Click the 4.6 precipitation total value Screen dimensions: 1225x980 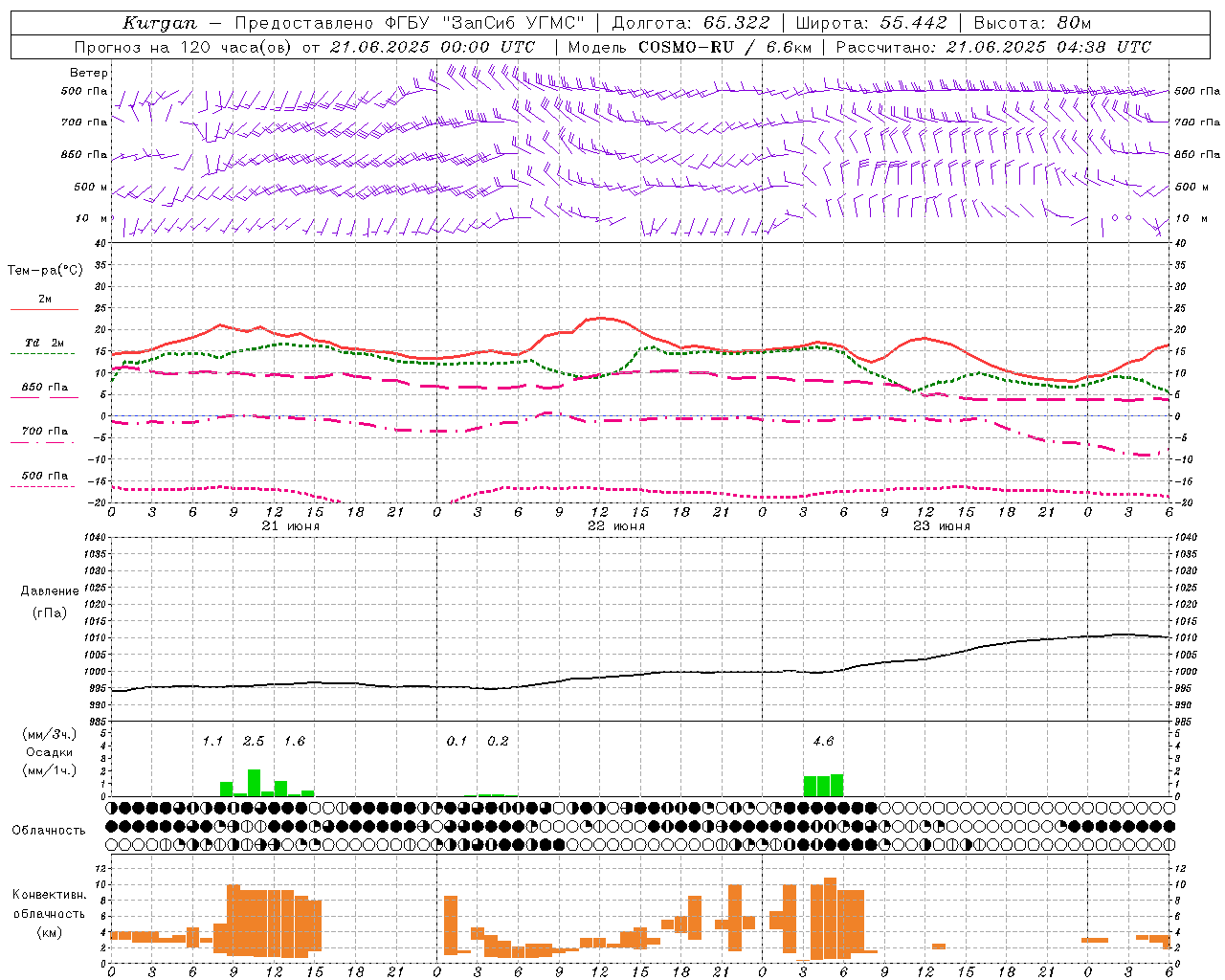point(823,742)
